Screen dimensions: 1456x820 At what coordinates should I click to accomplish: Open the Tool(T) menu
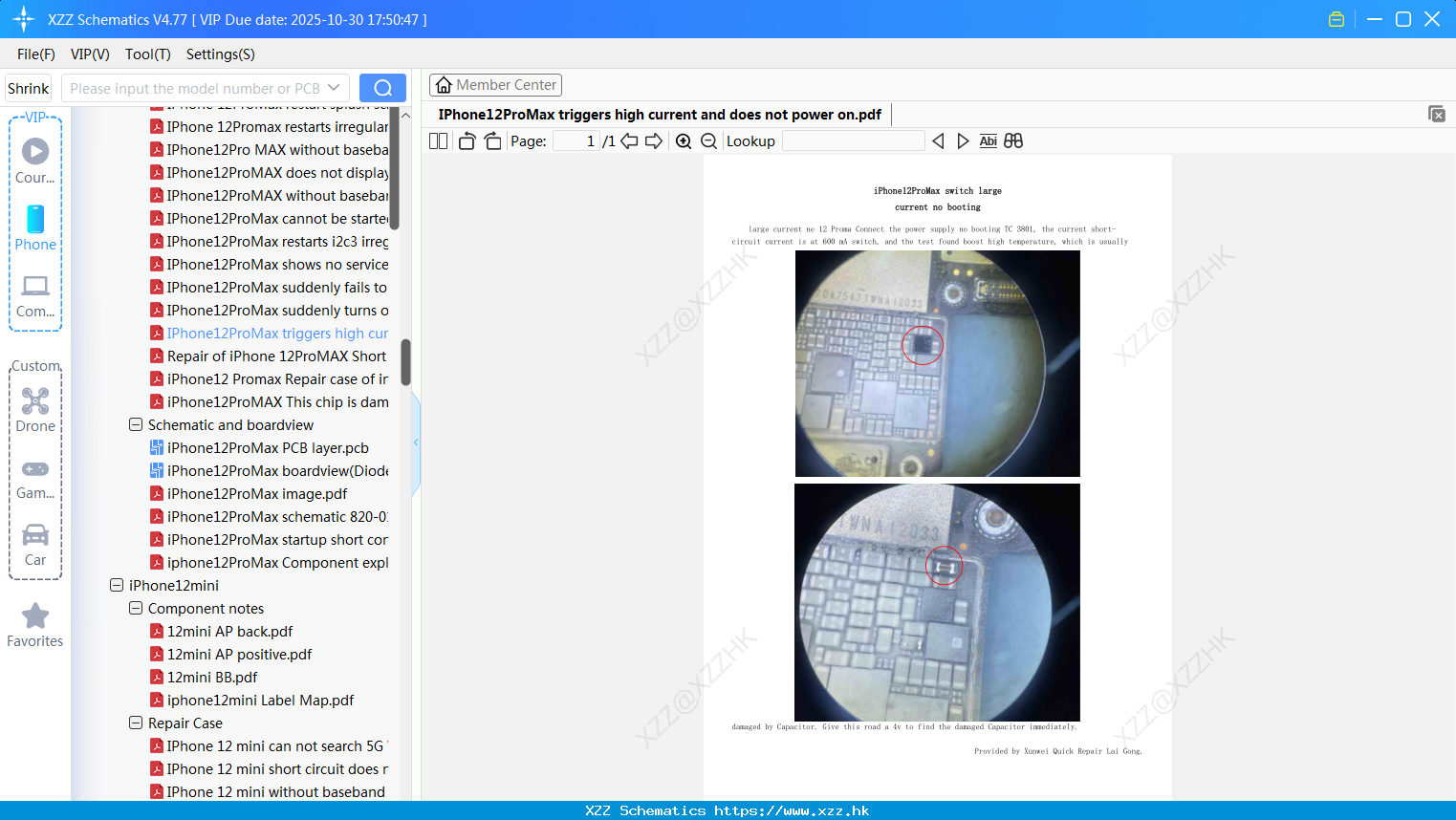(147, 54)
